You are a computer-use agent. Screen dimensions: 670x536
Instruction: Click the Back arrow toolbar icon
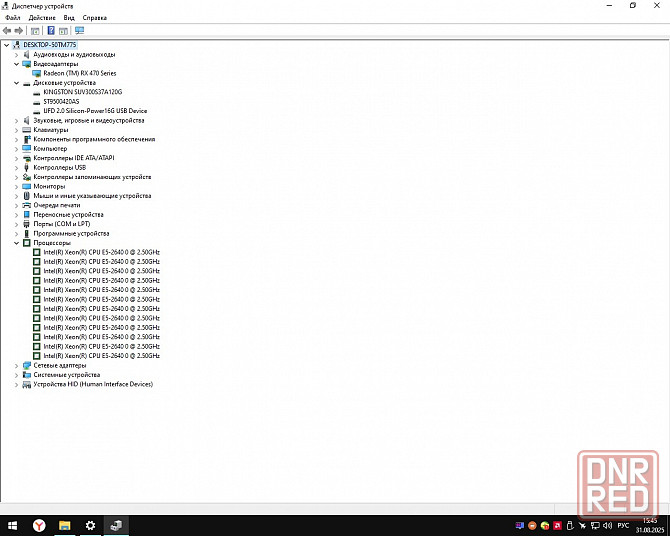click(7, 31)
